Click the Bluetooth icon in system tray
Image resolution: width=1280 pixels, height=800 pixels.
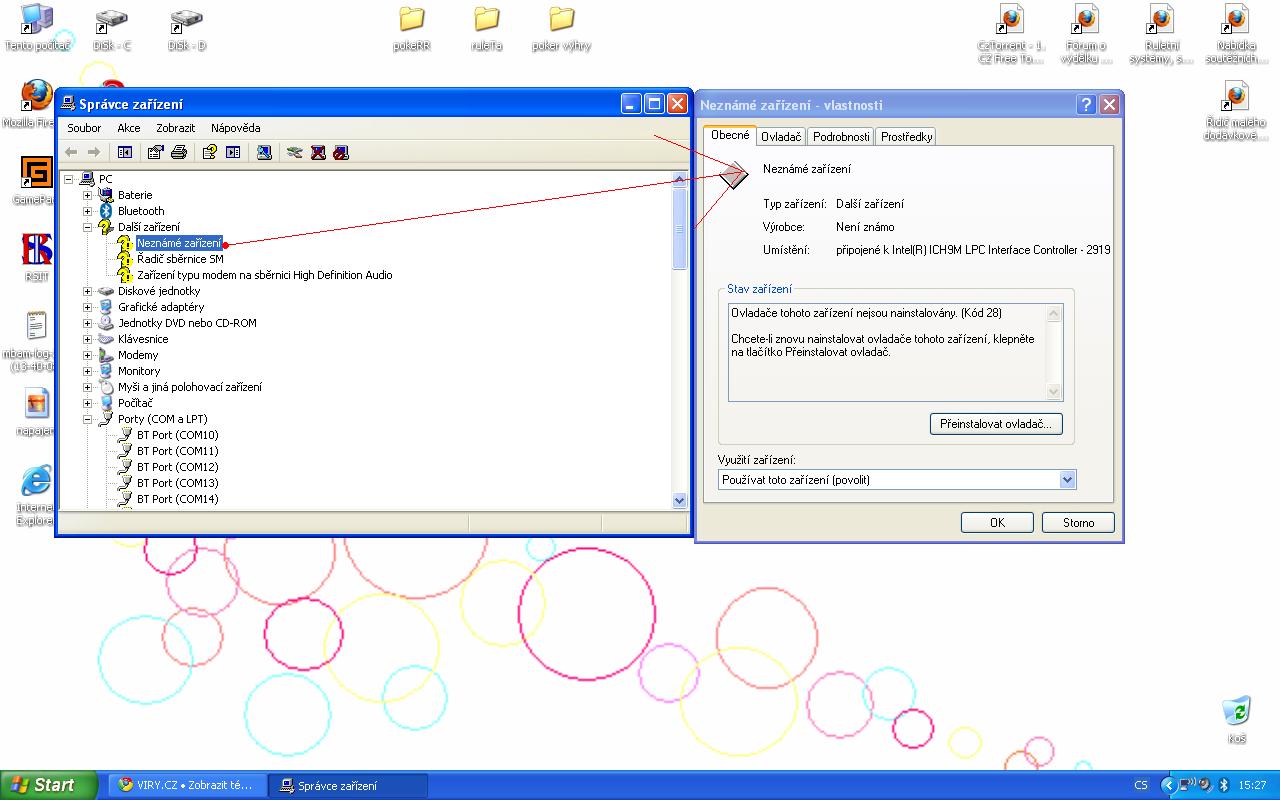click(1223, 785)
